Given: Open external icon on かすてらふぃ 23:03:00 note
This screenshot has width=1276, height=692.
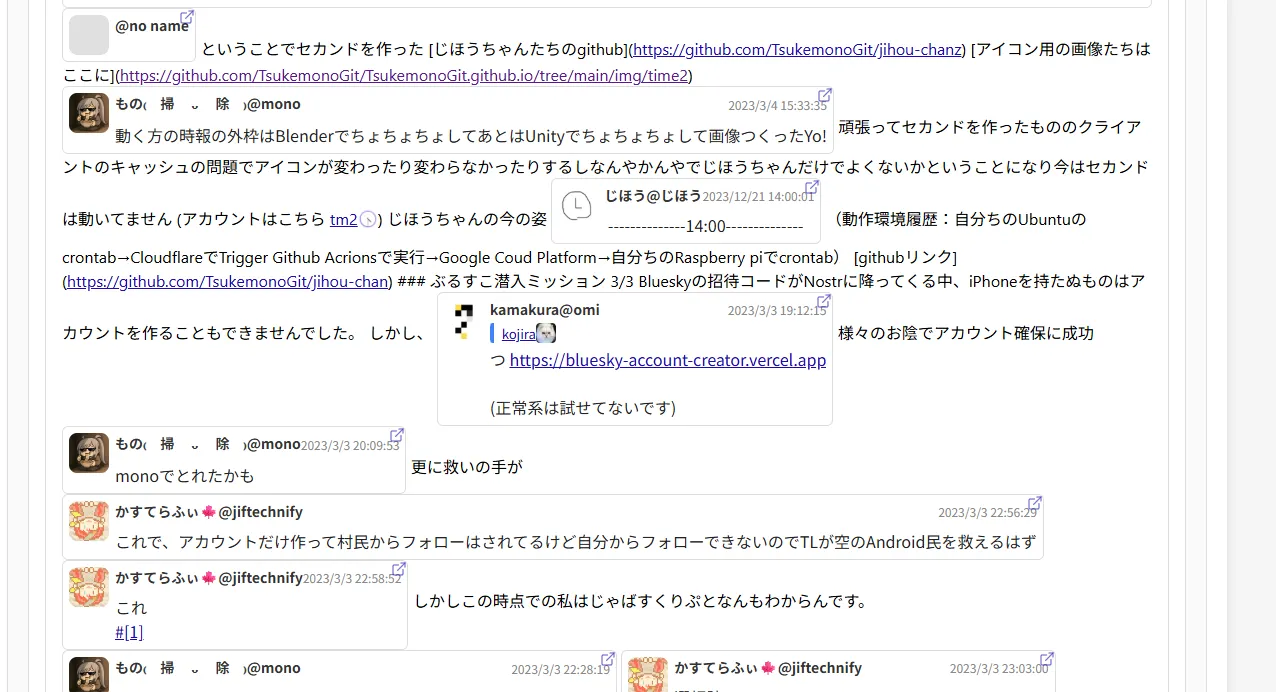Looking at the screenshot, I should [1047, 660].
